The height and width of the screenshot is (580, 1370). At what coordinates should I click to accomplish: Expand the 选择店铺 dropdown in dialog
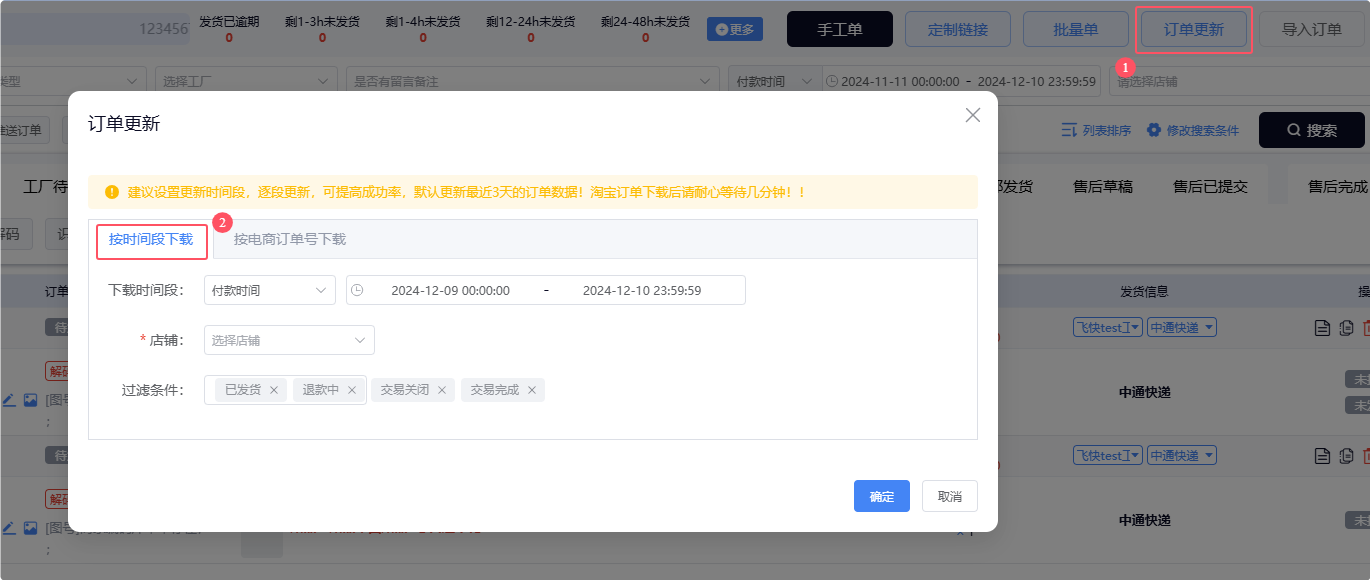[289, 340]
